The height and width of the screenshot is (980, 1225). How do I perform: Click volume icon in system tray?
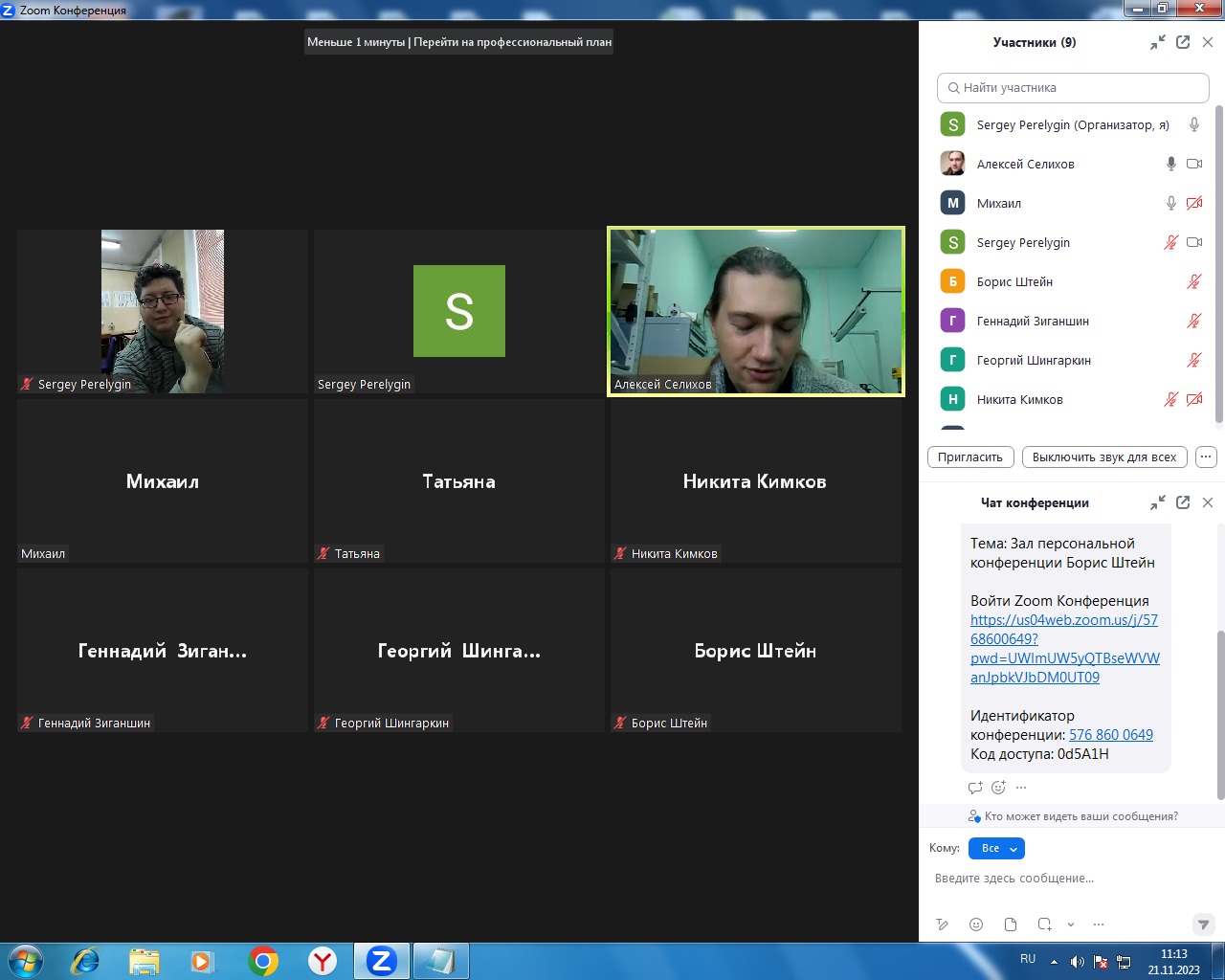pos(1077,962)
